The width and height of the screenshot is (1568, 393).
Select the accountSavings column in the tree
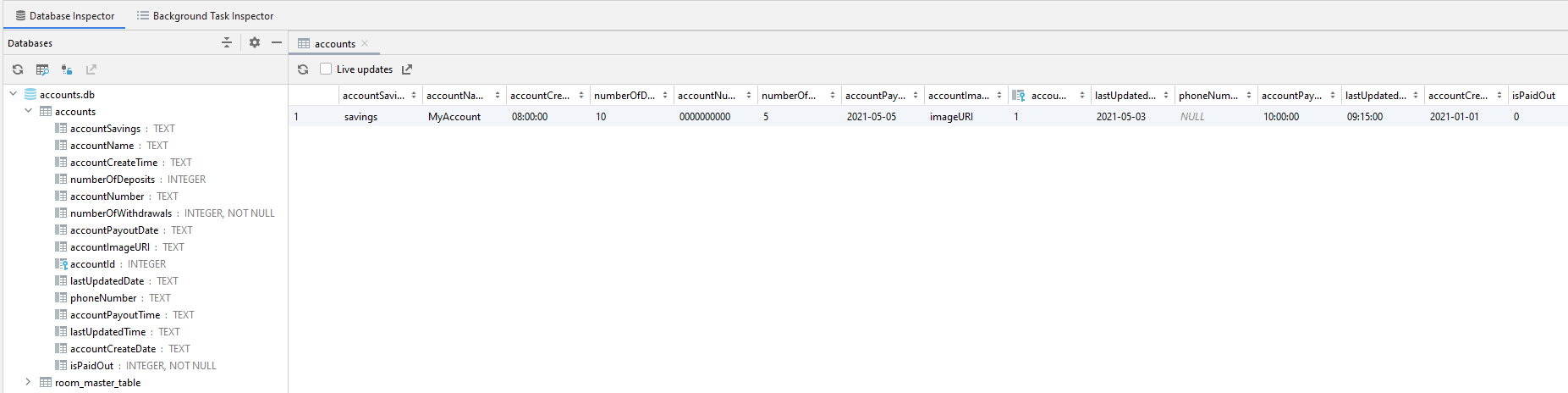pos(105,129)
